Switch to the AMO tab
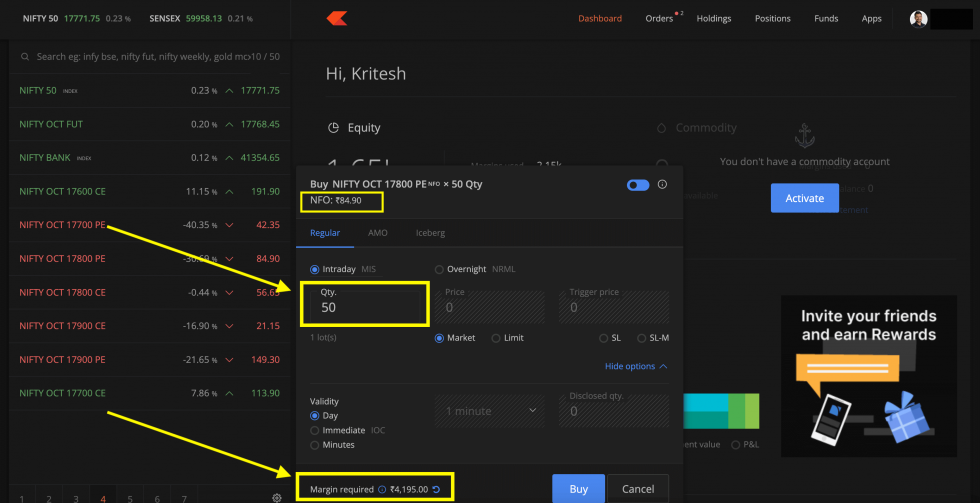Screen dimensions: 980x503 378,233
